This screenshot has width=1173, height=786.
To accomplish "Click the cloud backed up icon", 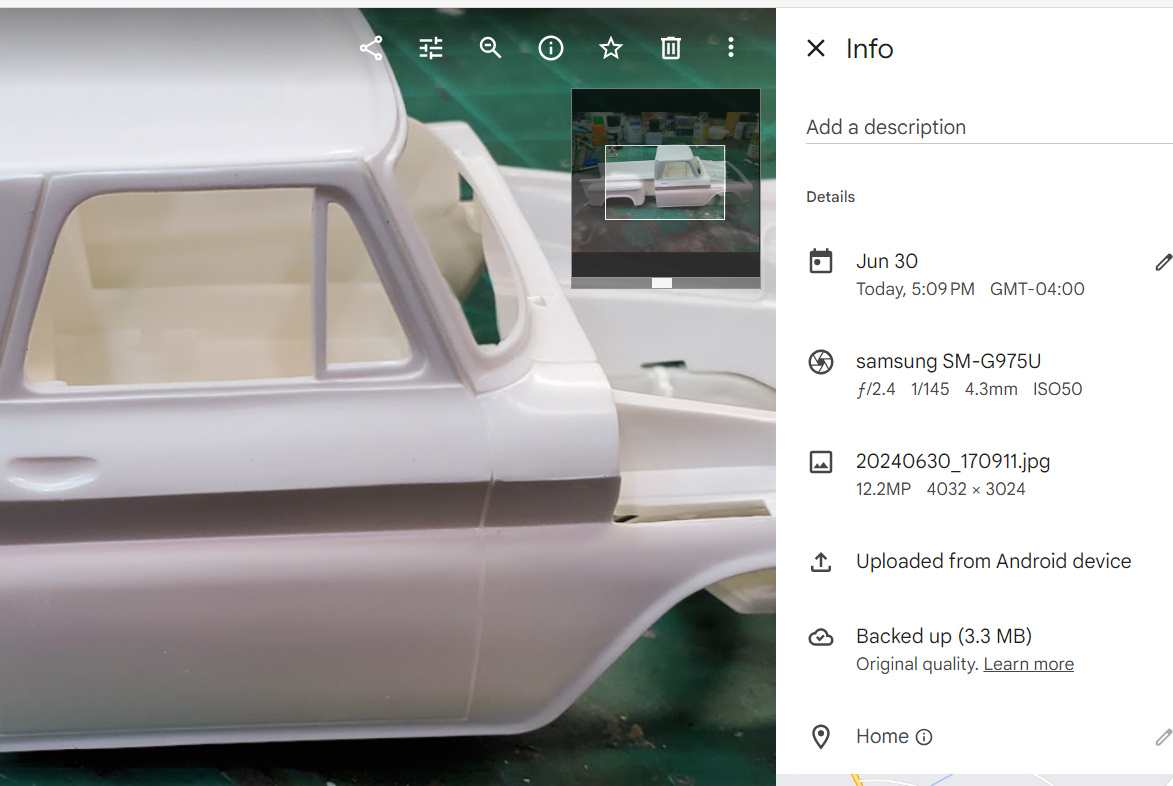I will [x=821, y=637].
